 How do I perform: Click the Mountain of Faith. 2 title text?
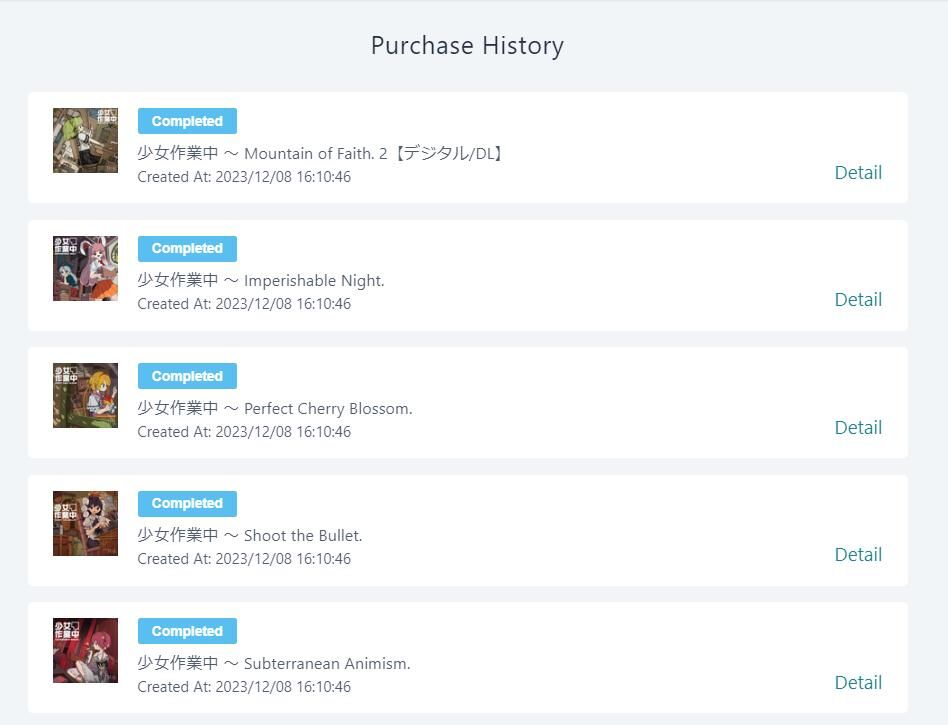tap(321, 153)
